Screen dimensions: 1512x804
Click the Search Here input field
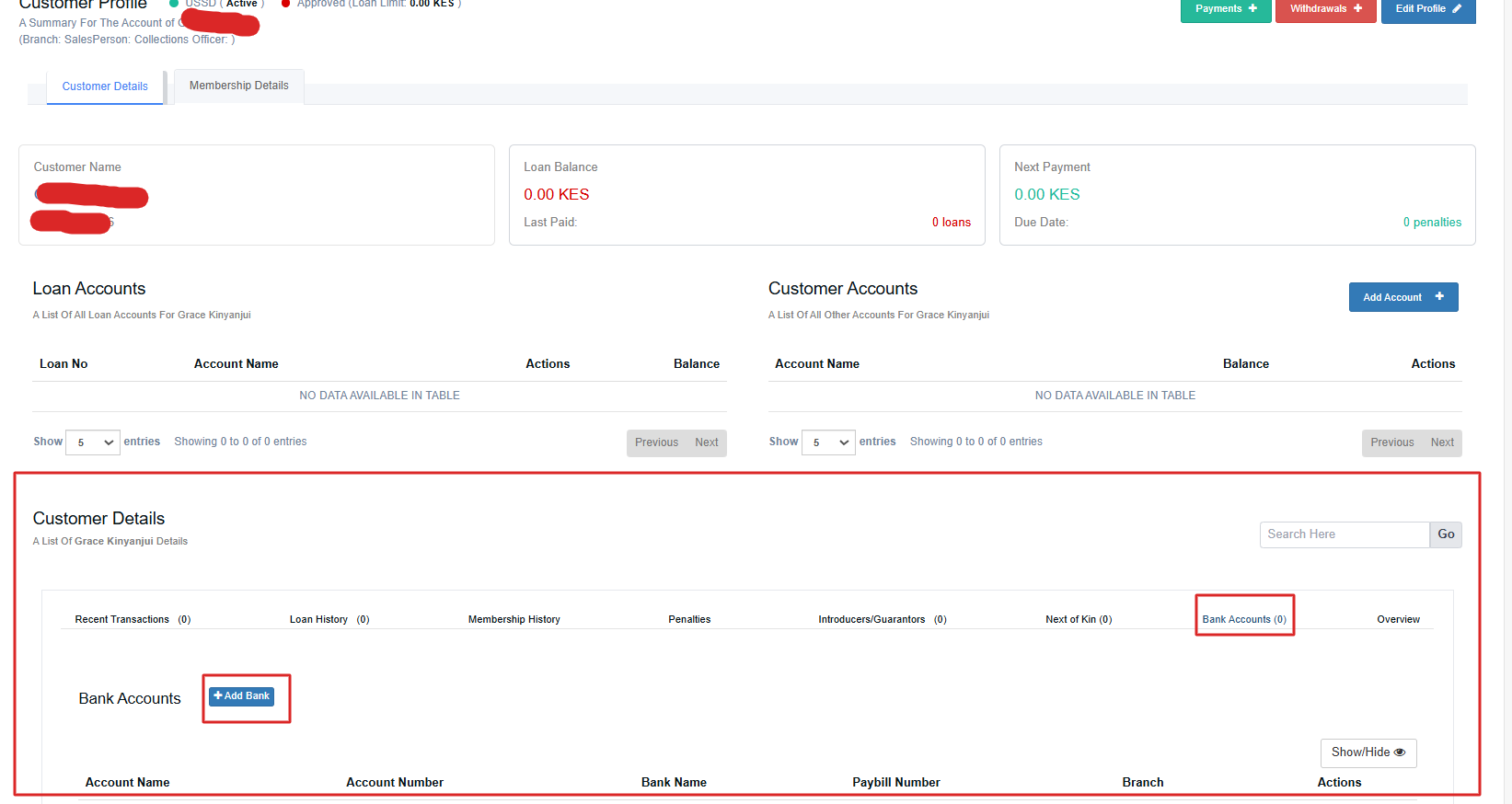(1344, 534)
